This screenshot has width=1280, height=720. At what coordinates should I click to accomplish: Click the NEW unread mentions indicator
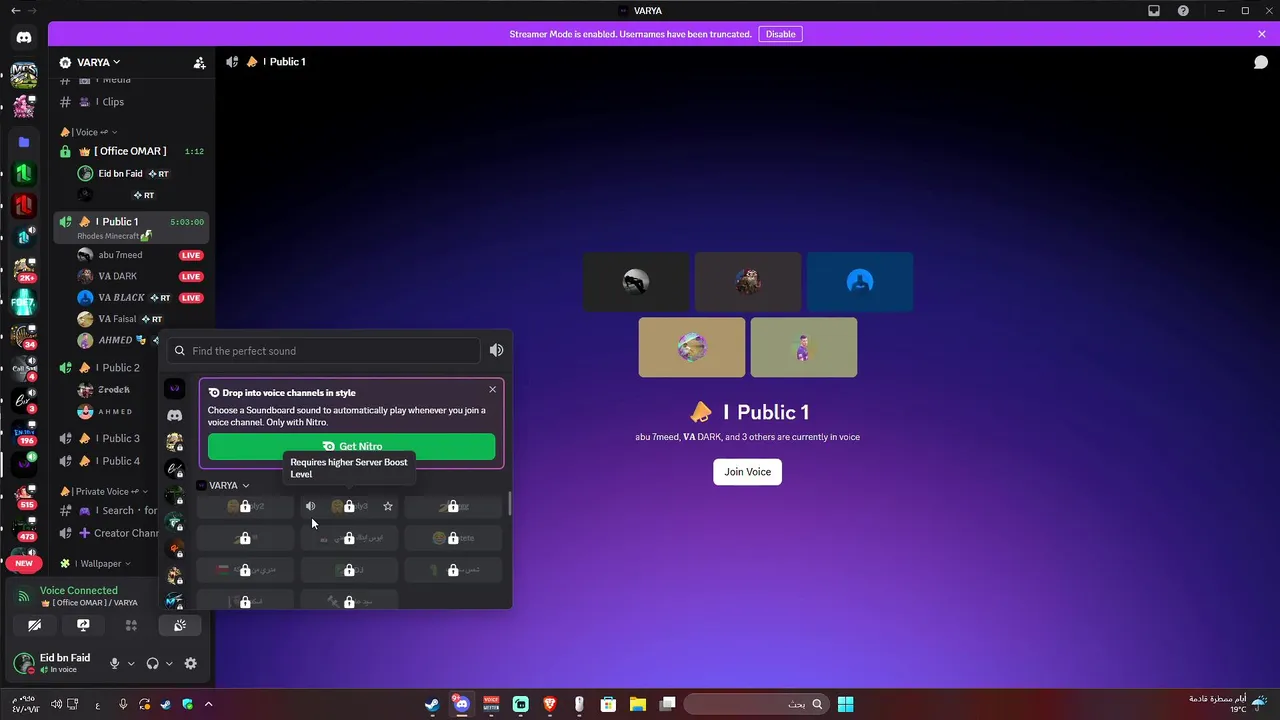tap(24, 563)
